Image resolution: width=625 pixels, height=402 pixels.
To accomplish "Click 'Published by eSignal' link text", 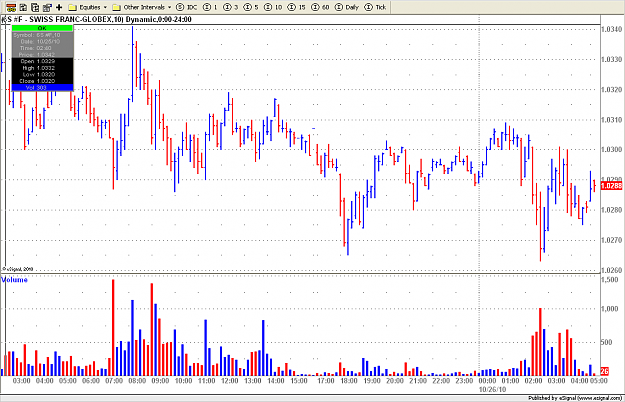I will click(x=575, y=398).
